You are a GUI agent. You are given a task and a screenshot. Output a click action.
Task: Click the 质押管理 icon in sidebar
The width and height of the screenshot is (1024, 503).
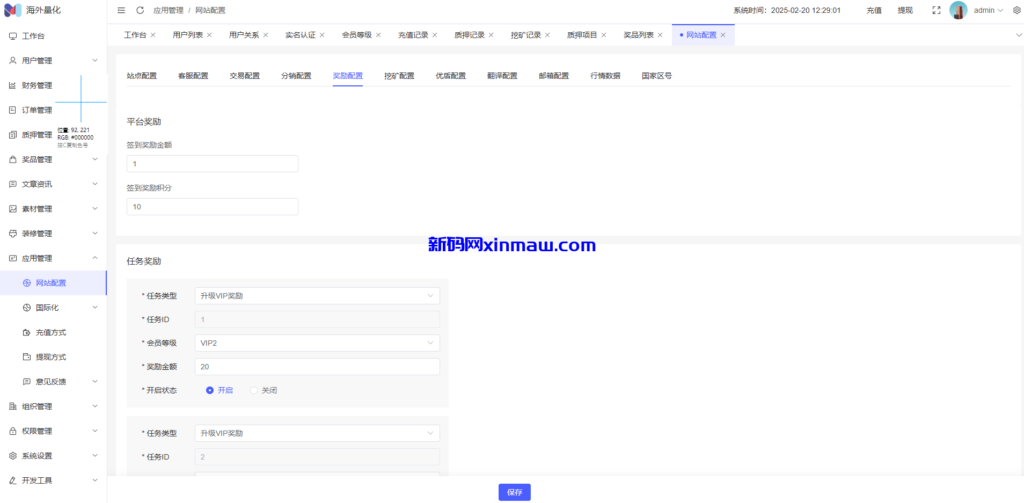point(12,135)
